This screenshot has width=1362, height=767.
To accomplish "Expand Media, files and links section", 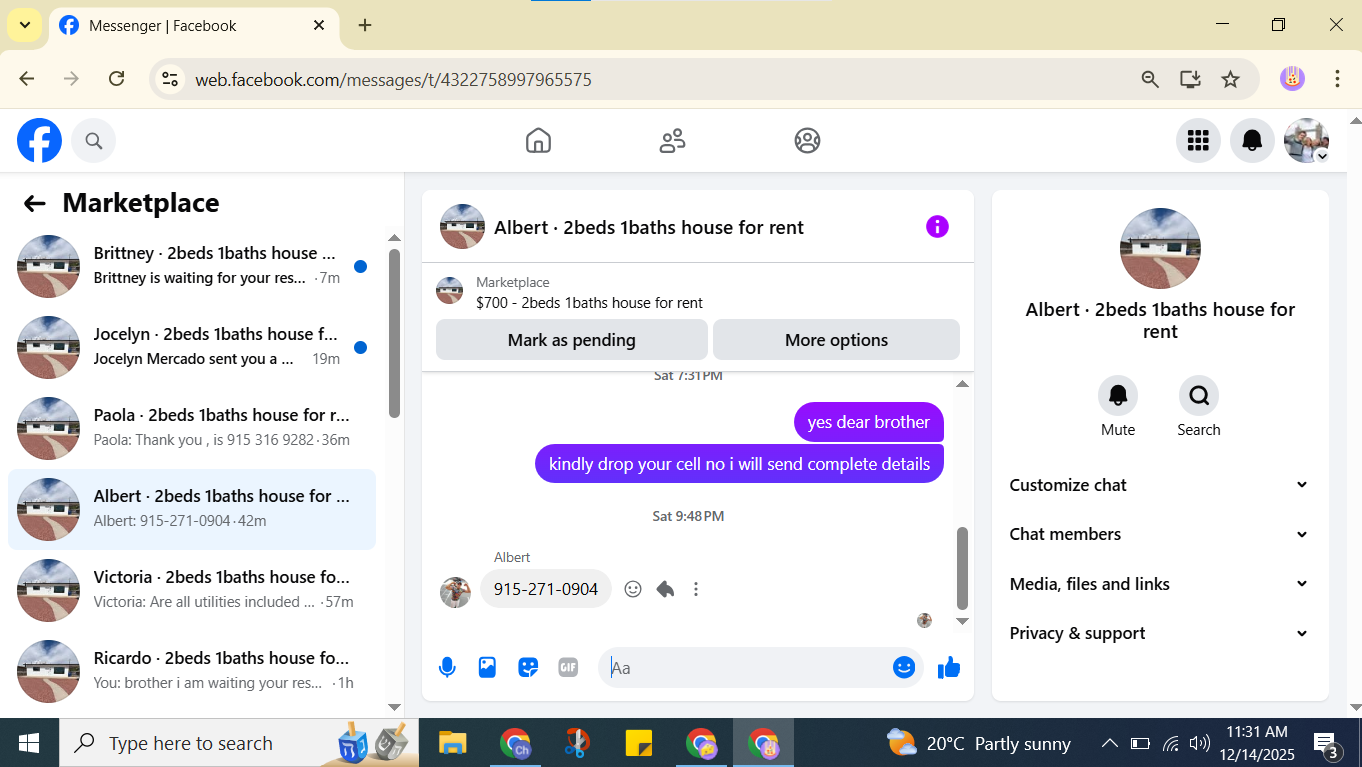I will pyautogui.click(x=1160, y=584).
